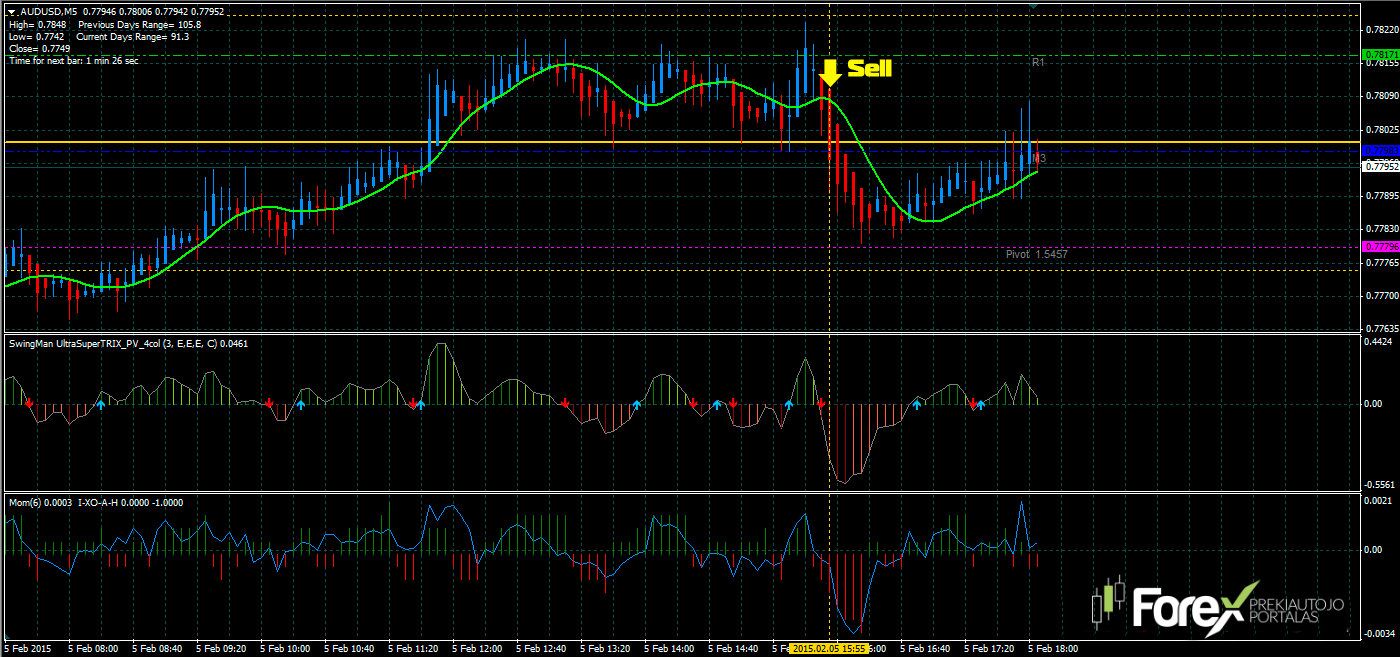Image resolution: width=1400 pixels, height=657 pixels.
Task: Click the green 0.78171 price label
Action: (1380, 54)
